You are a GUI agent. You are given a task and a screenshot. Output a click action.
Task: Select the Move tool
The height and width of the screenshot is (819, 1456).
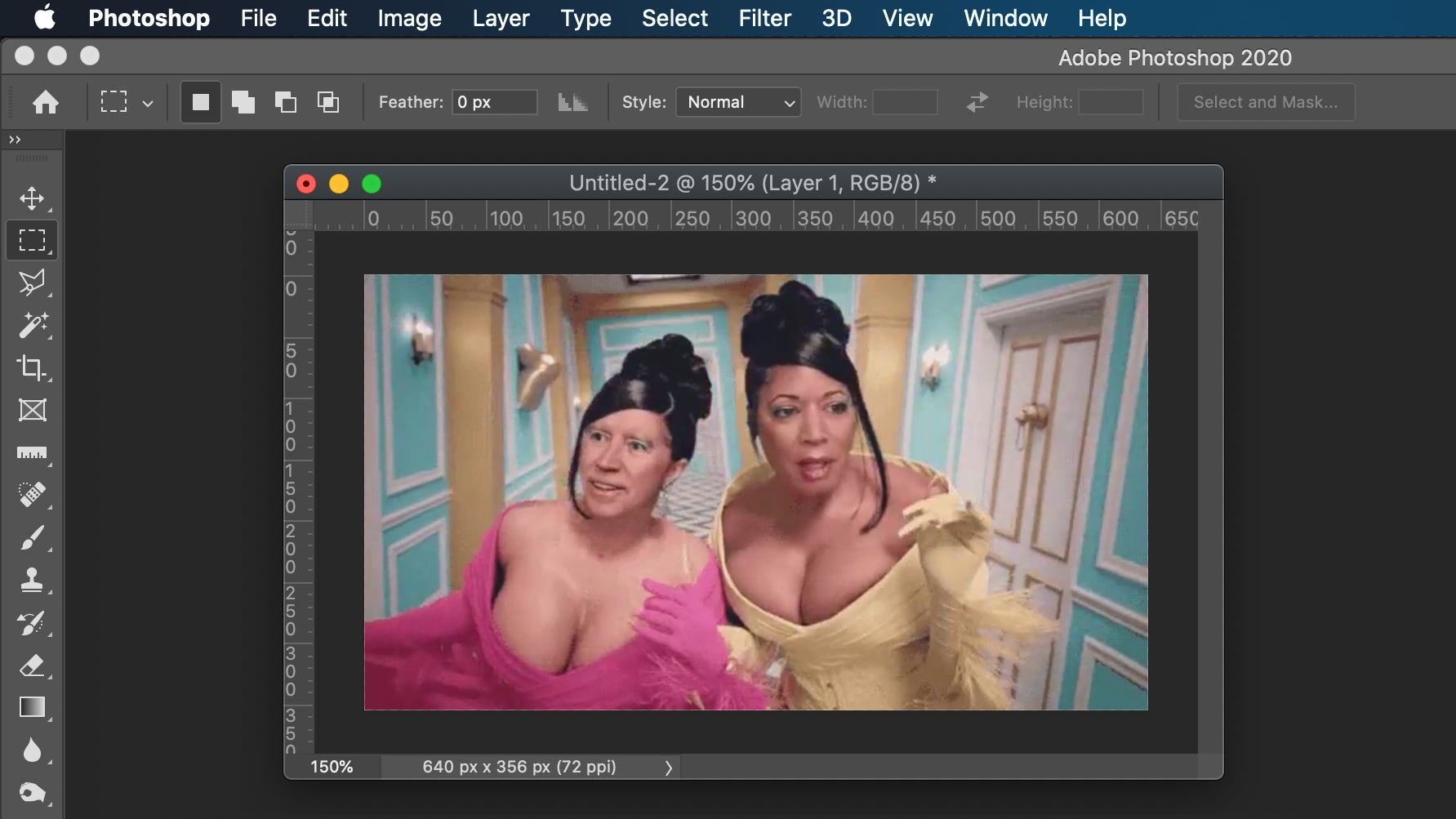[32, 198]
